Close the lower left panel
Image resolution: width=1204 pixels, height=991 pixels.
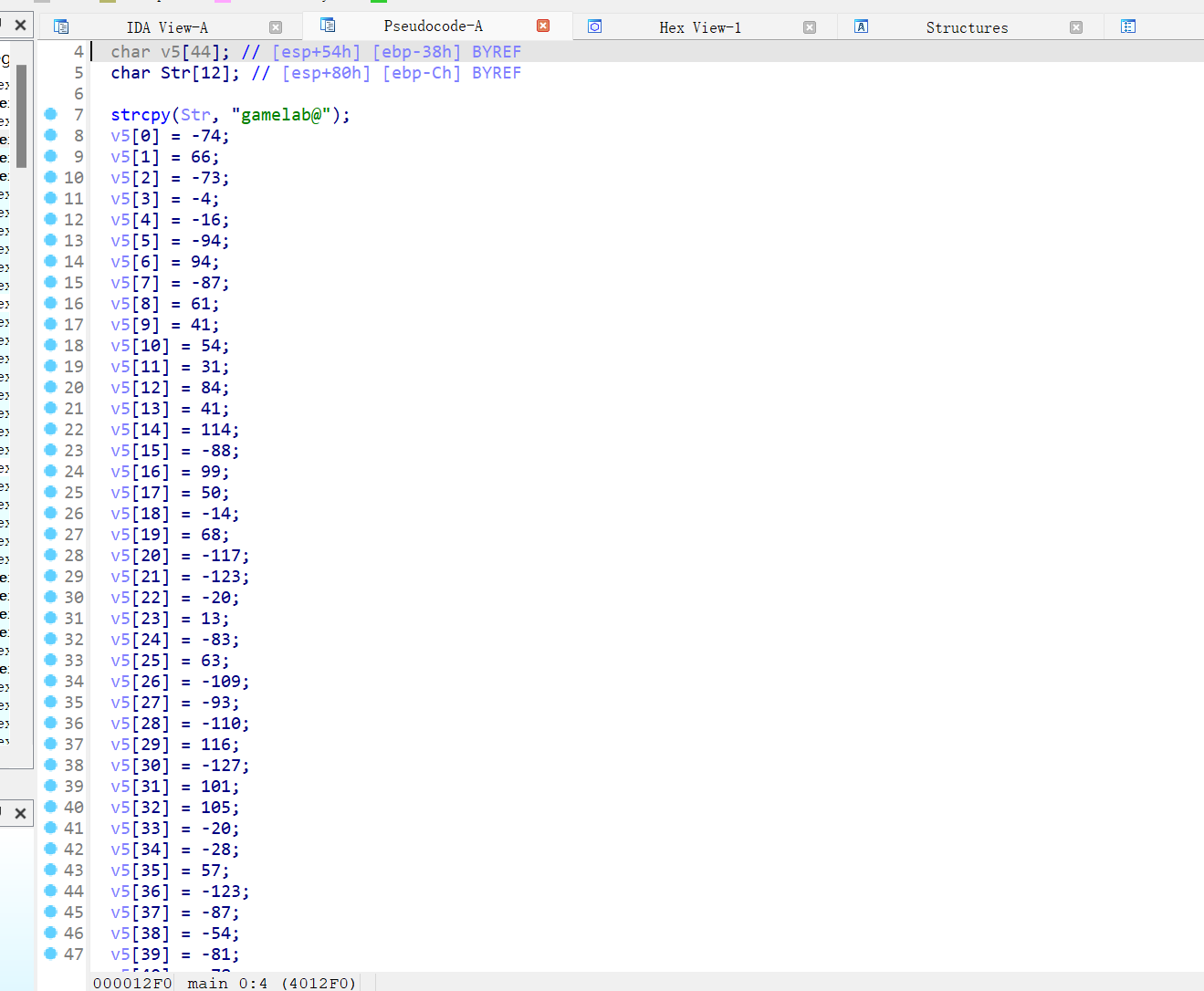(20, 813)
